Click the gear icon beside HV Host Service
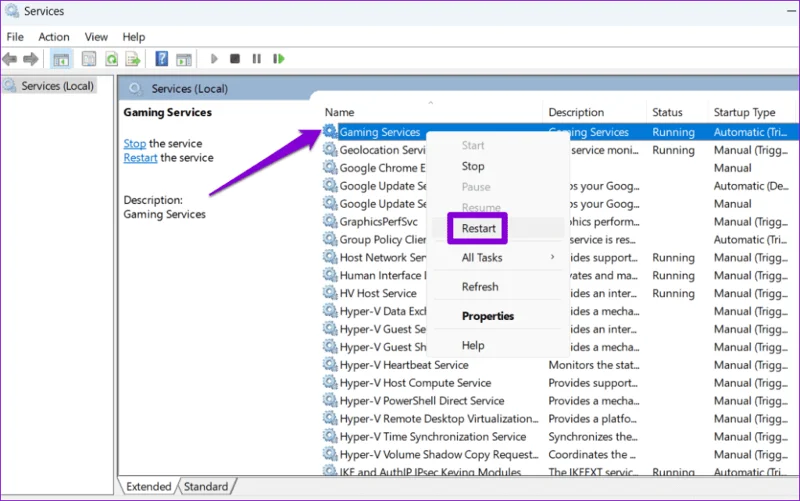The image size is (800, 501). coord(330,292)
